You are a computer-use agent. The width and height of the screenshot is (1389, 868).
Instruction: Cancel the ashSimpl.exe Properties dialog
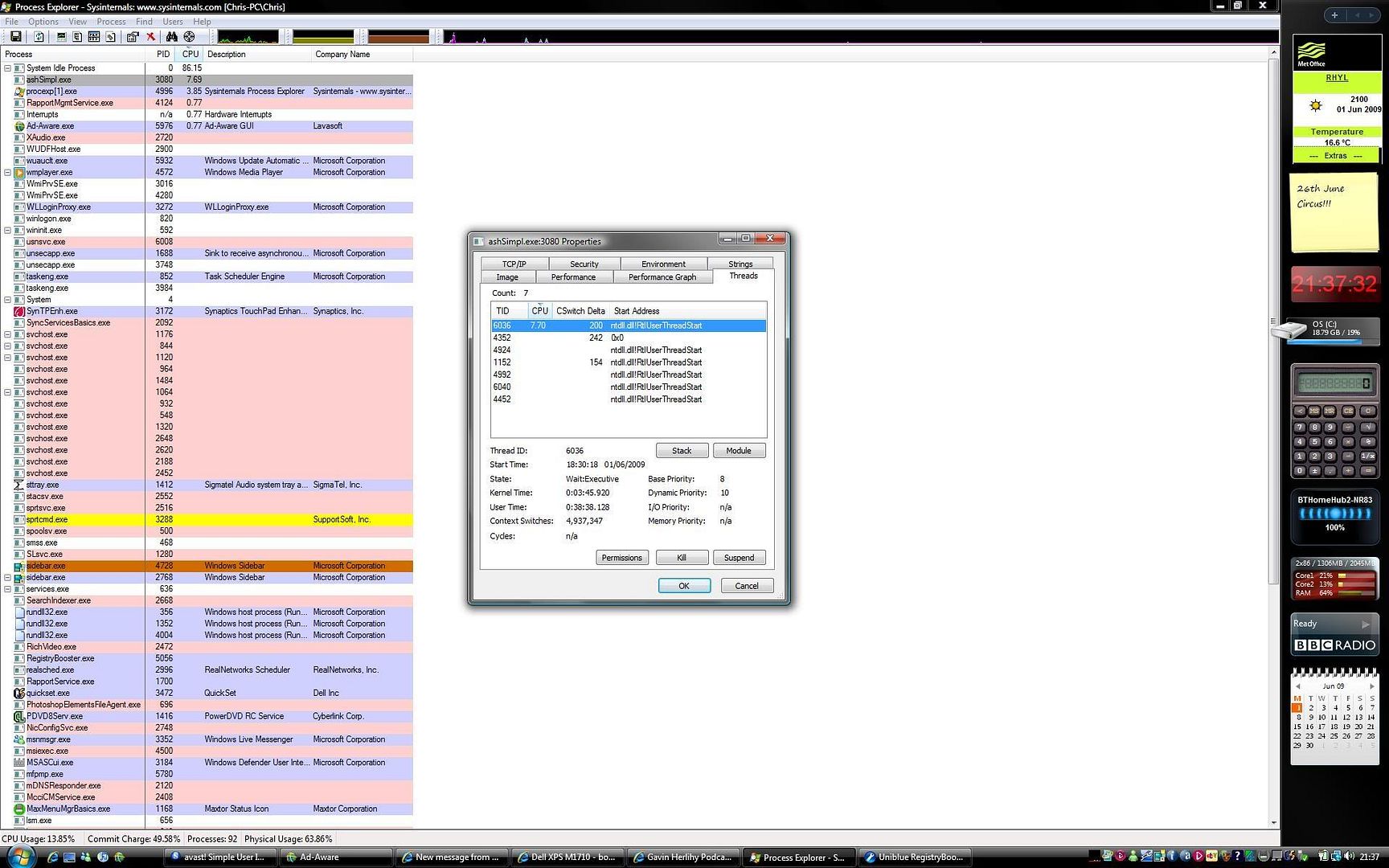747,586
